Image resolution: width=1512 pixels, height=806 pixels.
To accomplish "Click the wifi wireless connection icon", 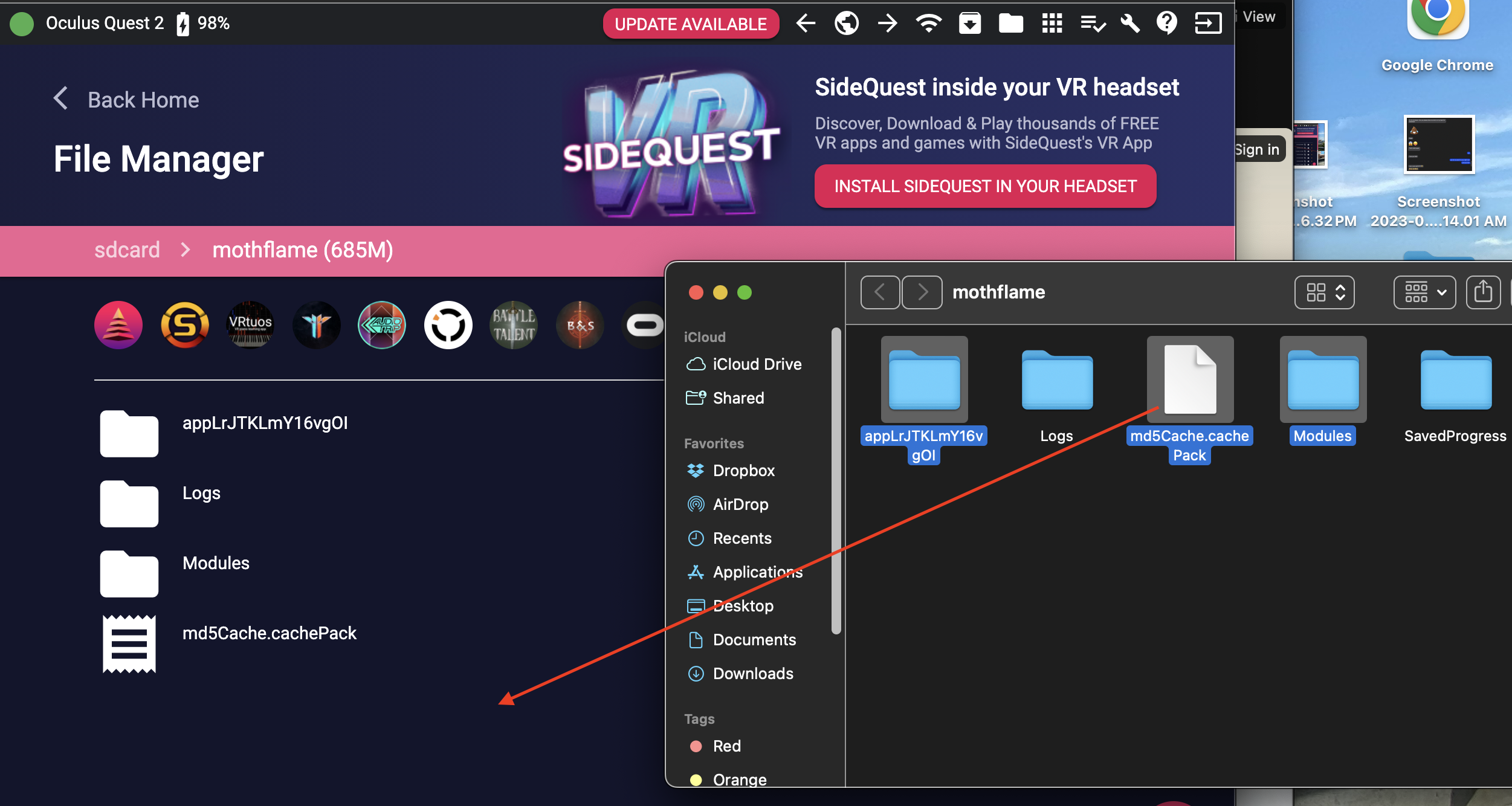I will pyautogui.click(x=928, y=24).
